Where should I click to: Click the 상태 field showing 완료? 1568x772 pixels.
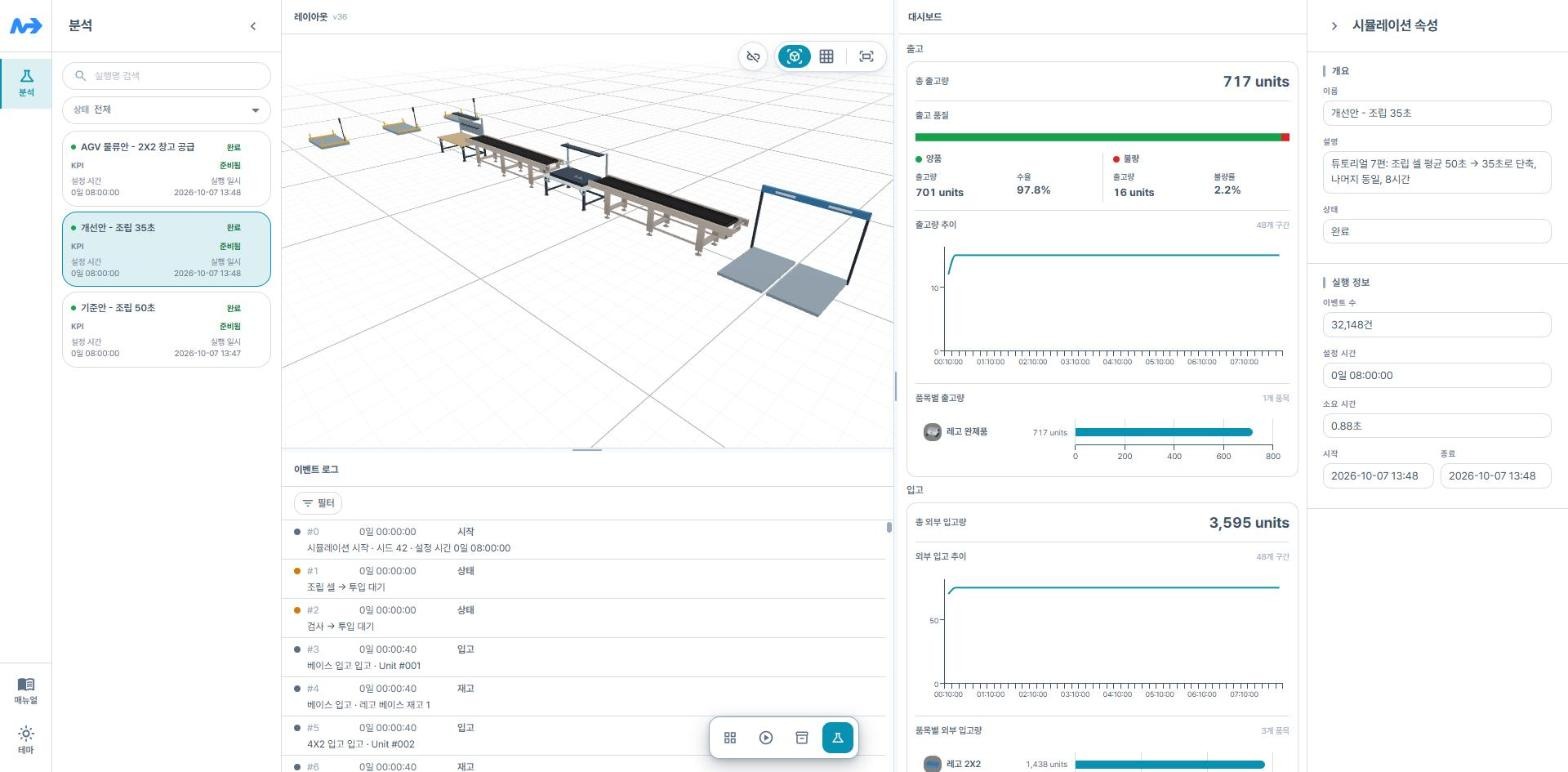[x=1437, y=231]
